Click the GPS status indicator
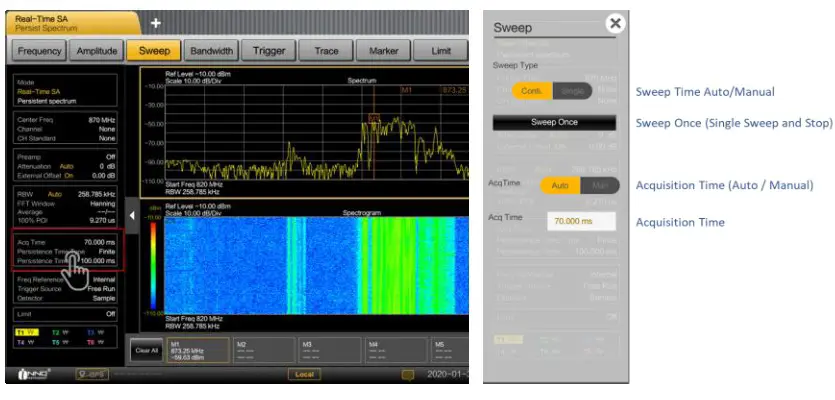 click(x=92, y=374)
